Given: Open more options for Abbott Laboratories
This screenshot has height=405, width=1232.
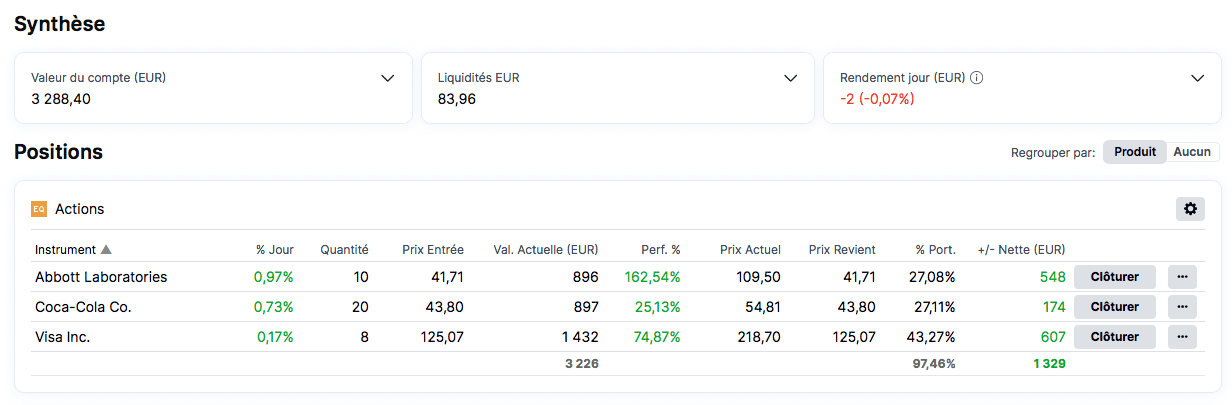Looking at the screenshot, I should coord(1182,277).
